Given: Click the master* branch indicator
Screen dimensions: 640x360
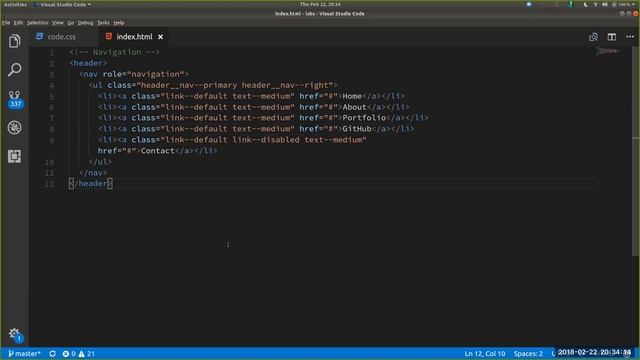Looking at the screenshot, I should (24, 353).
